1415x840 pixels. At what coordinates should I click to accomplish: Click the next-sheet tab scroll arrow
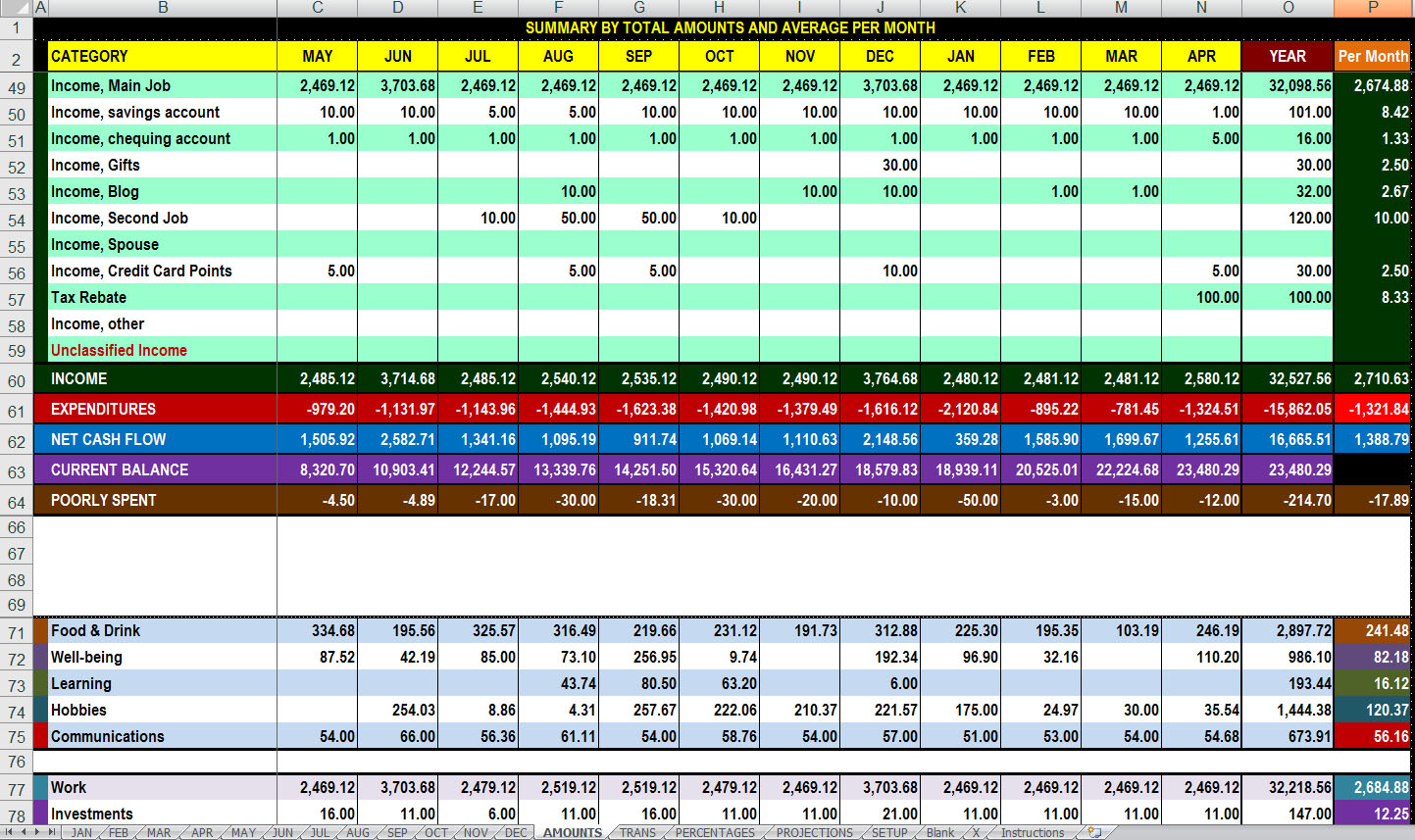coord(37,832)
